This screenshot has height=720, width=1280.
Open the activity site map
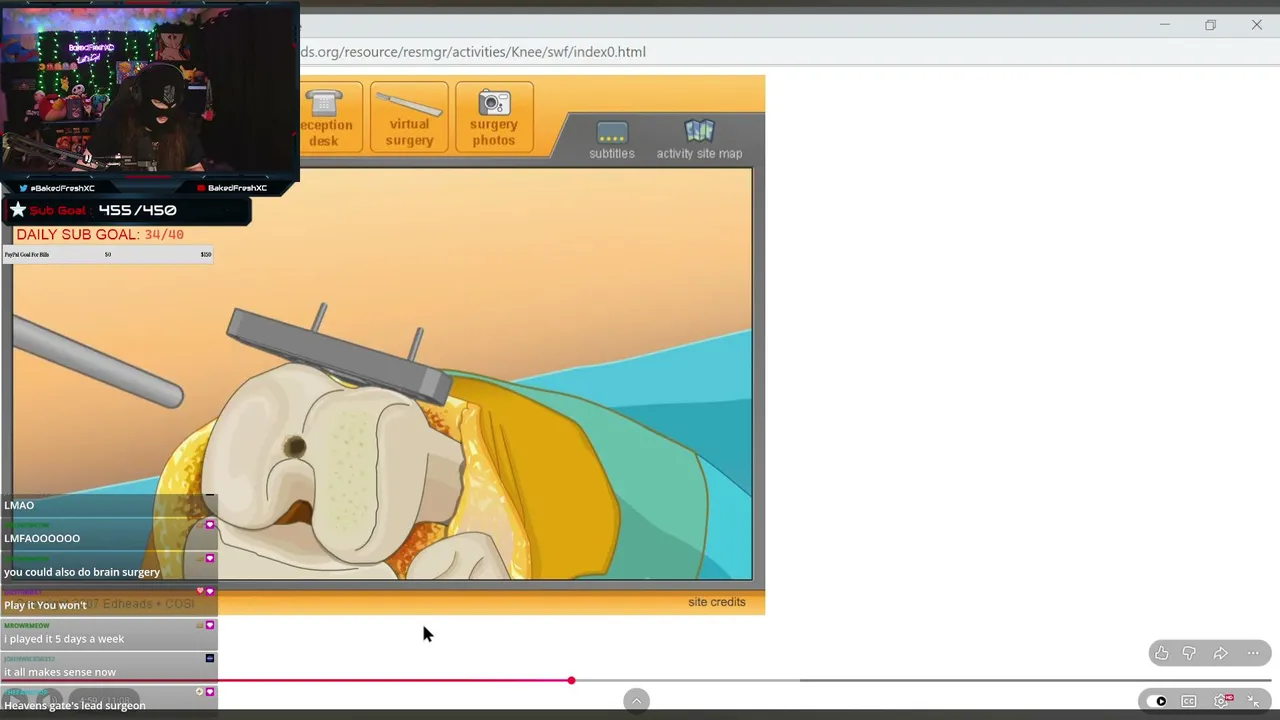(x=699, y=140)
